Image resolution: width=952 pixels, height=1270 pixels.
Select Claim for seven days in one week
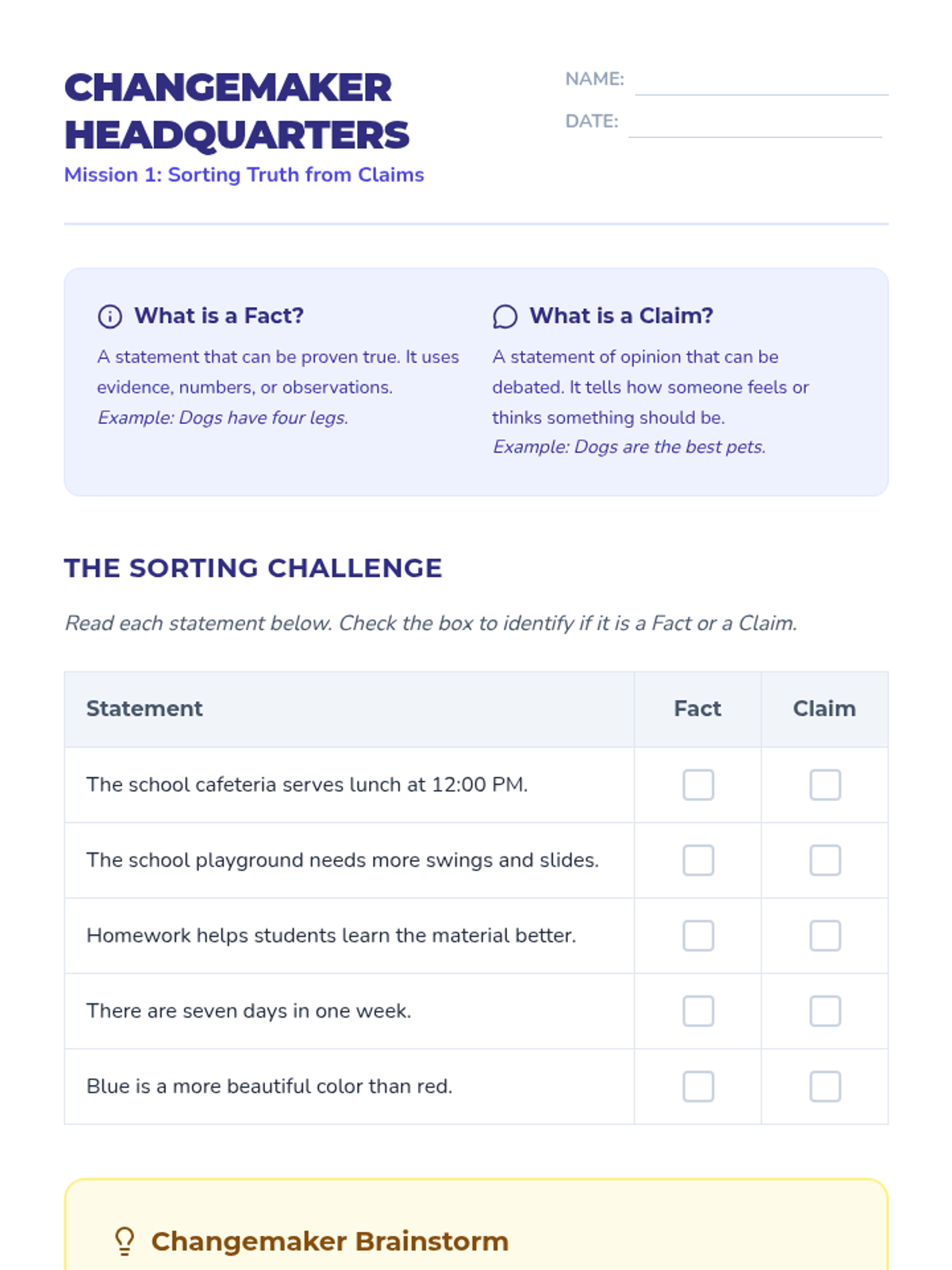point(825,1011)
